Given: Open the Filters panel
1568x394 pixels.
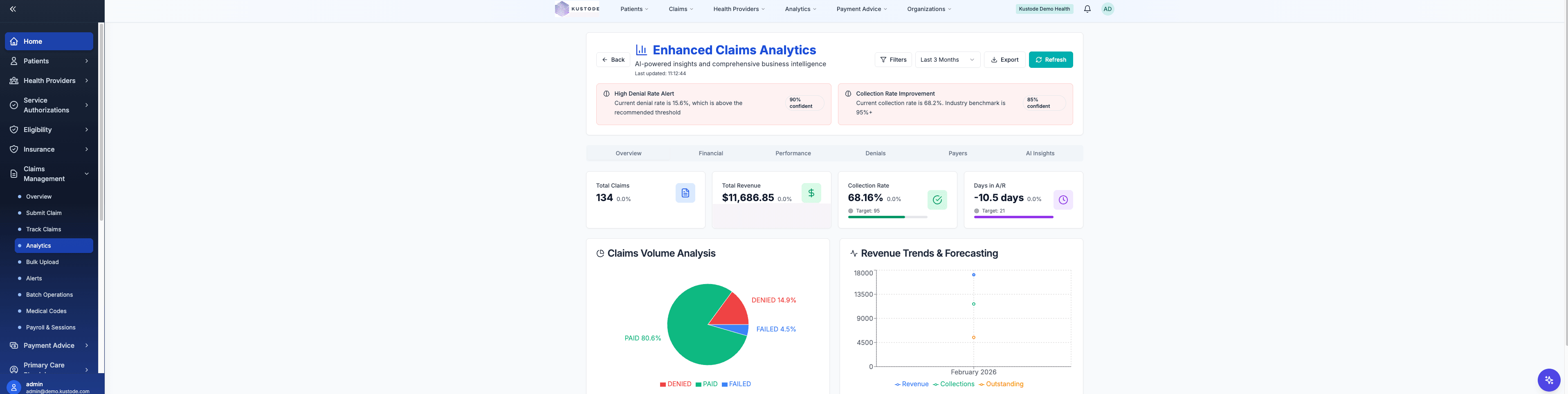Looking at the screenshot, I should (x=893, y=60).
